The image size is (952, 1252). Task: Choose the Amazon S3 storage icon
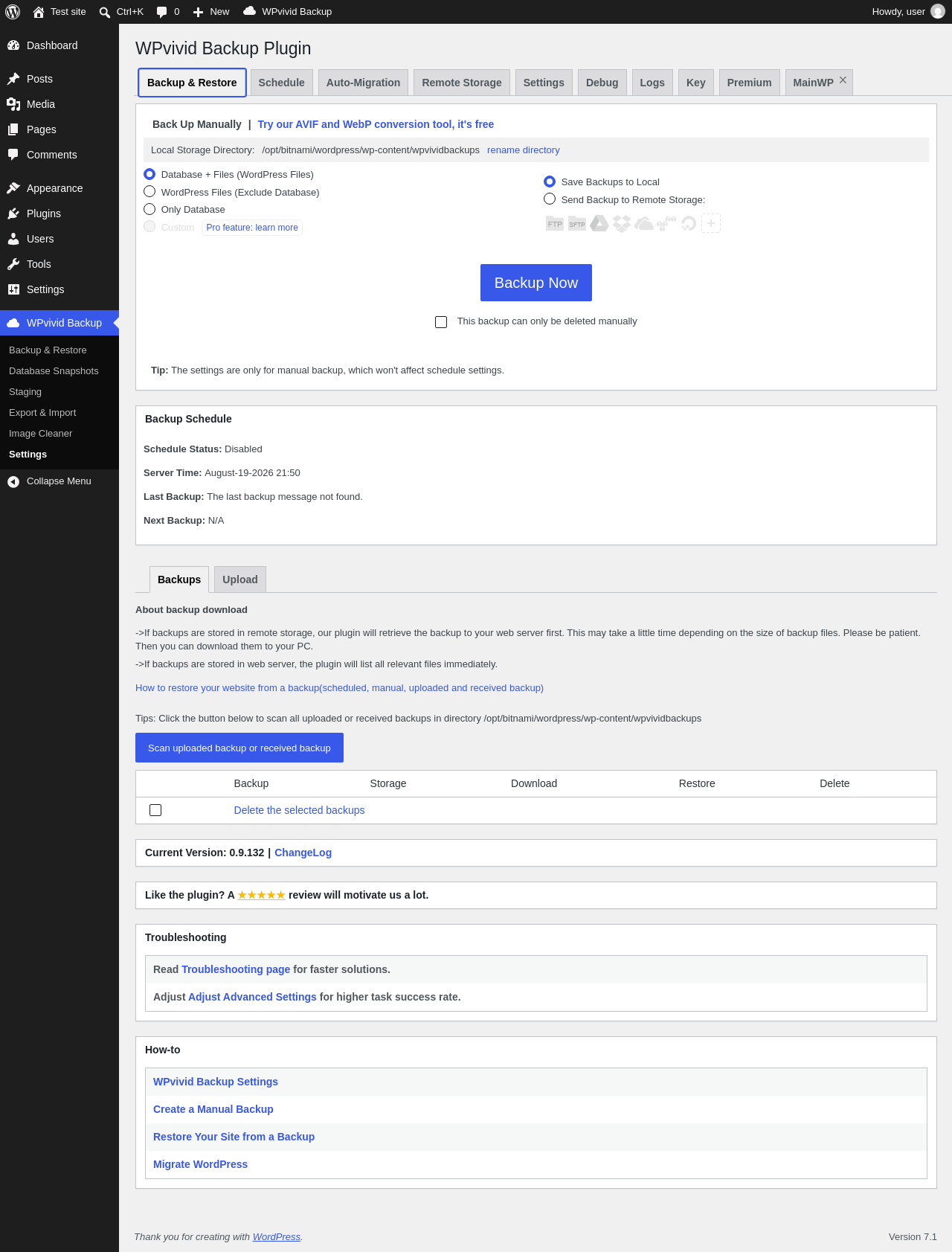[666, 223]
